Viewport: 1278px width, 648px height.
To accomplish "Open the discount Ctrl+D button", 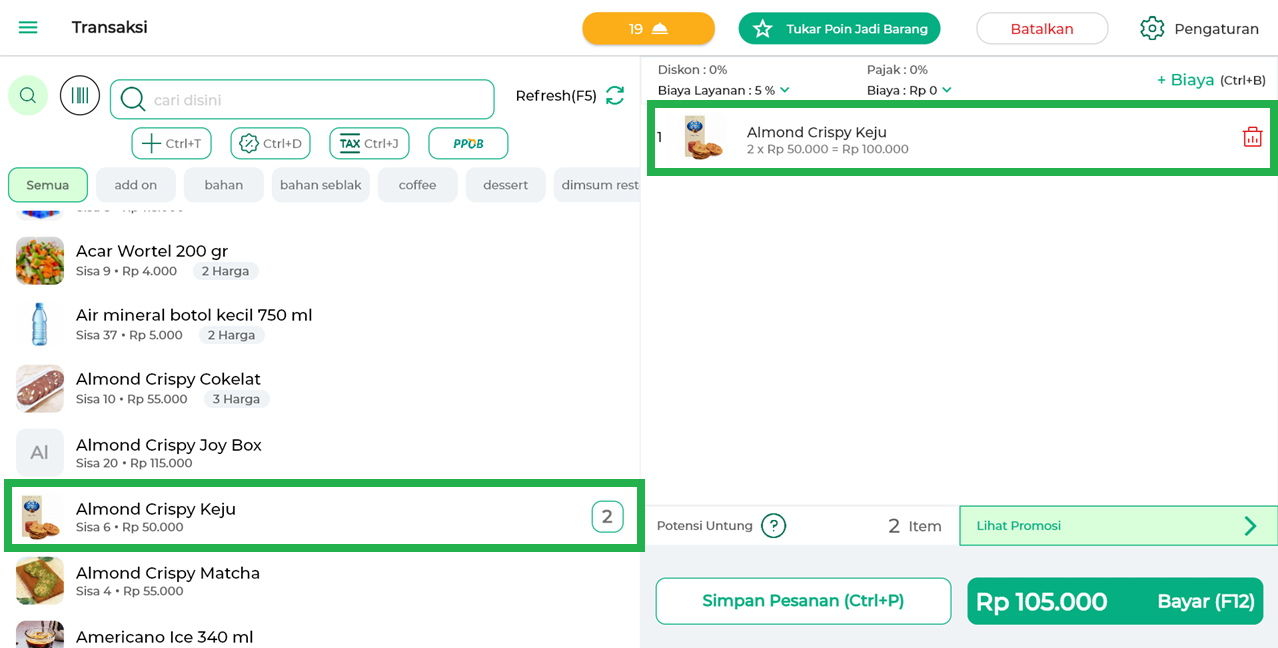I will click(x=270, y=143).
